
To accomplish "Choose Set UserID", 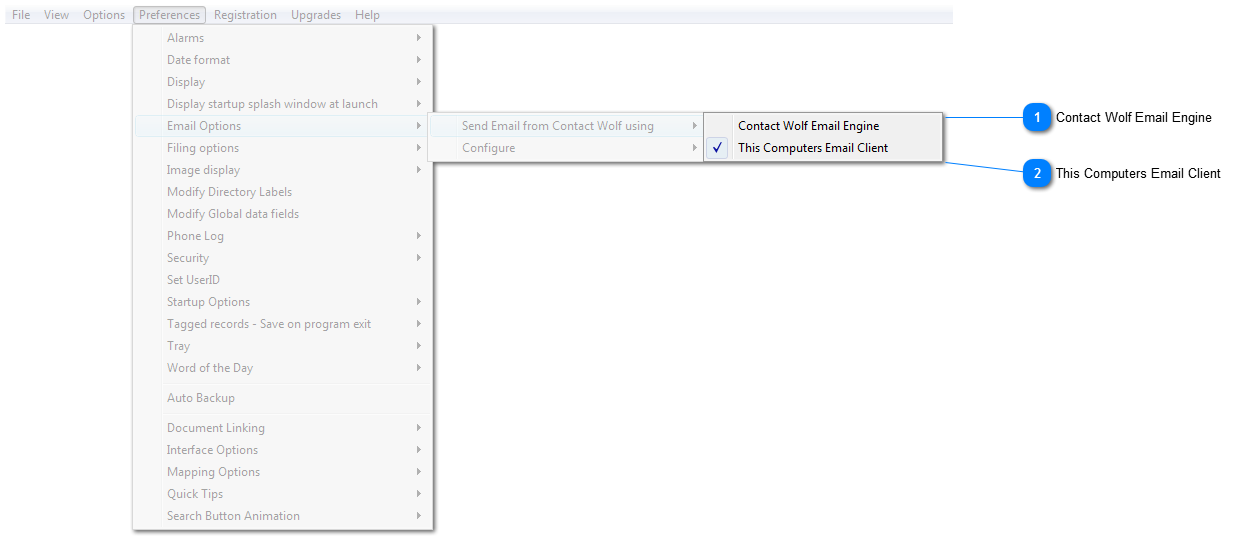I will (x=282, y=280).
